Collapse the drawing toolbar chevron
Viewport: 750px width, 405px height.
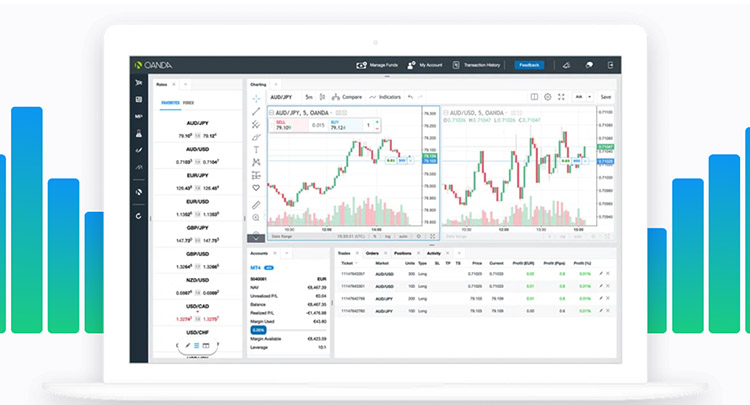pyautogui.click(x=256, y=238)
